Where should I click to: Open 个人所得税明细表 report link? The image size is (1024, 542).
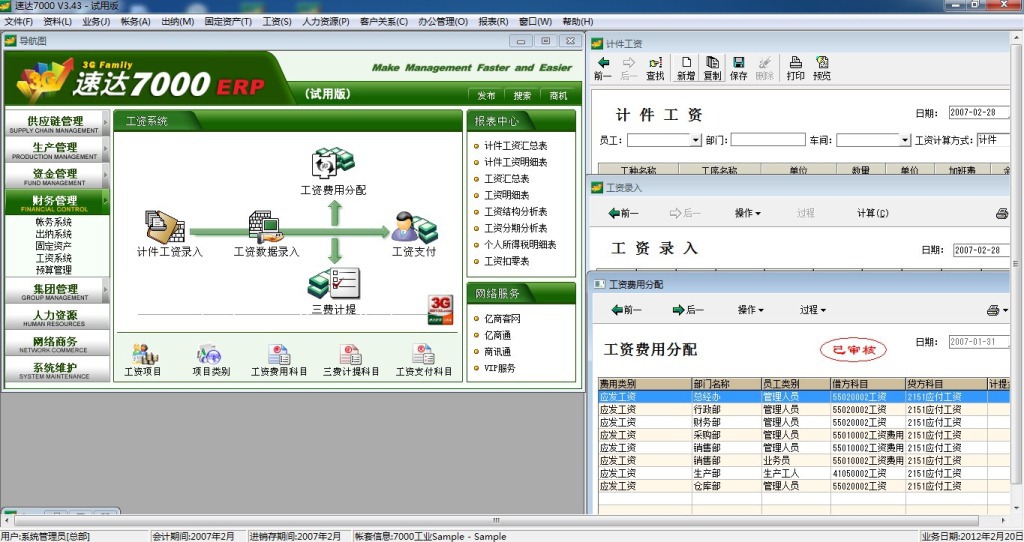click(520, 244)
